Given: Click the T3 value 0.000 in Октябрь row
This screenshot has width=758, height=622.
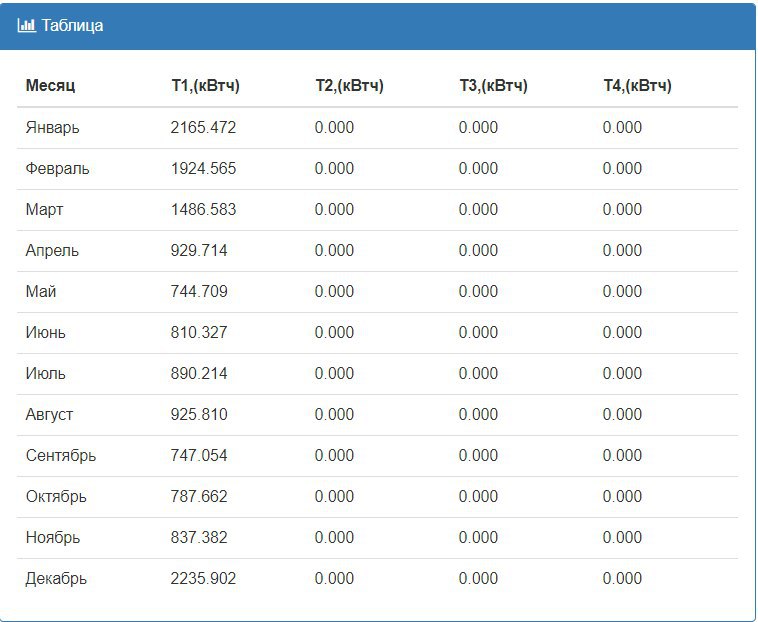Looking at the screenshot, I should 478,497.
